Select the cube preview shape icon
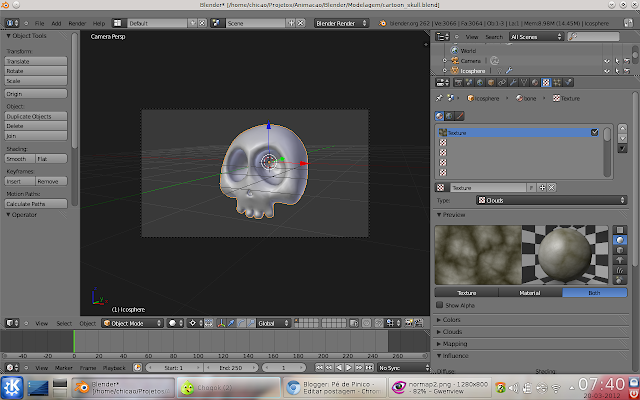 point(619,251)
